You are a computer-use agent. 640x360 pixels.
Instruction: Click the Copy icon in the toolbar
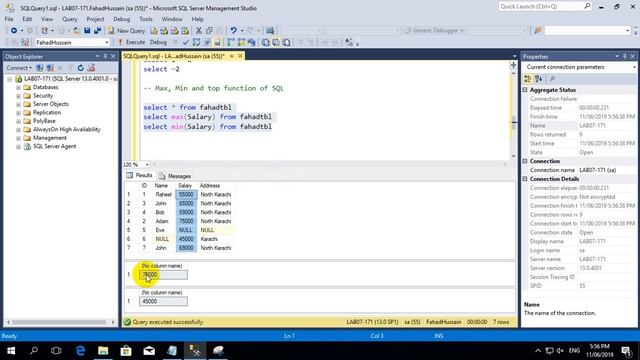pyautogui.click(x=209, y=31)
